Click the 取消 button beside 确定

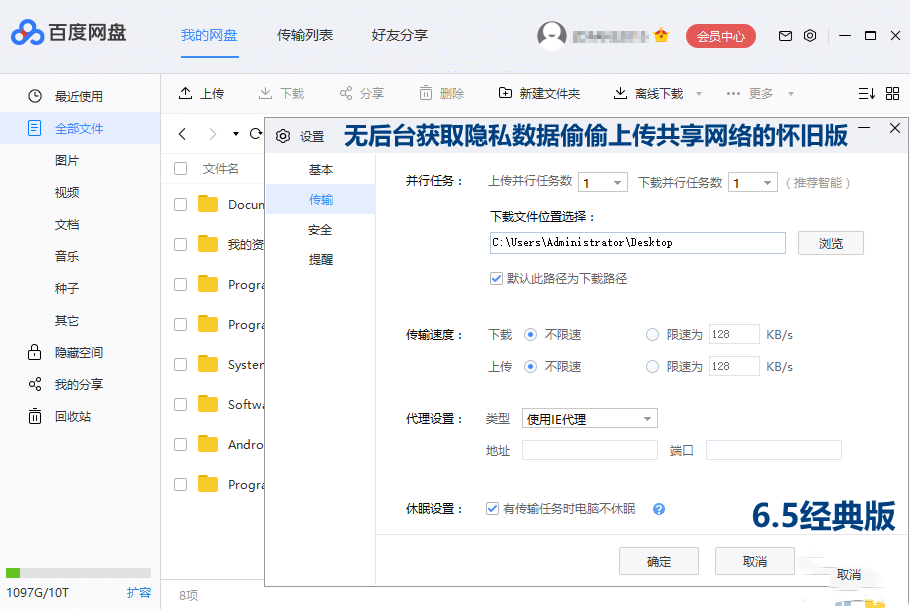click(754, 561)
